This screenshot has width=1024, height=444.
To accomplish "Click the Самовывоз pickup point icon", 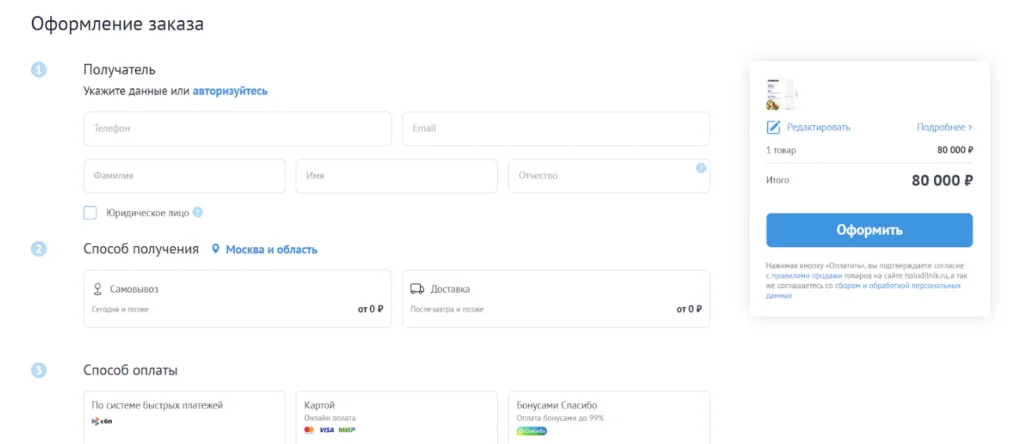I will [x=97, y=289].
